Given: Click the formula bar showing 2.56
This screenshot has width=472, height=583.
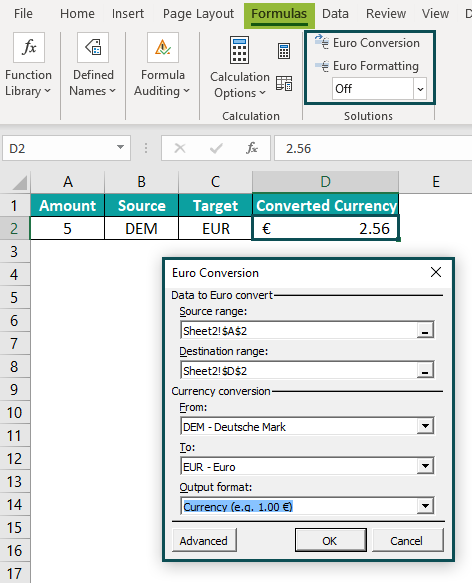Looking at the screenshot, I should point(373,148).
